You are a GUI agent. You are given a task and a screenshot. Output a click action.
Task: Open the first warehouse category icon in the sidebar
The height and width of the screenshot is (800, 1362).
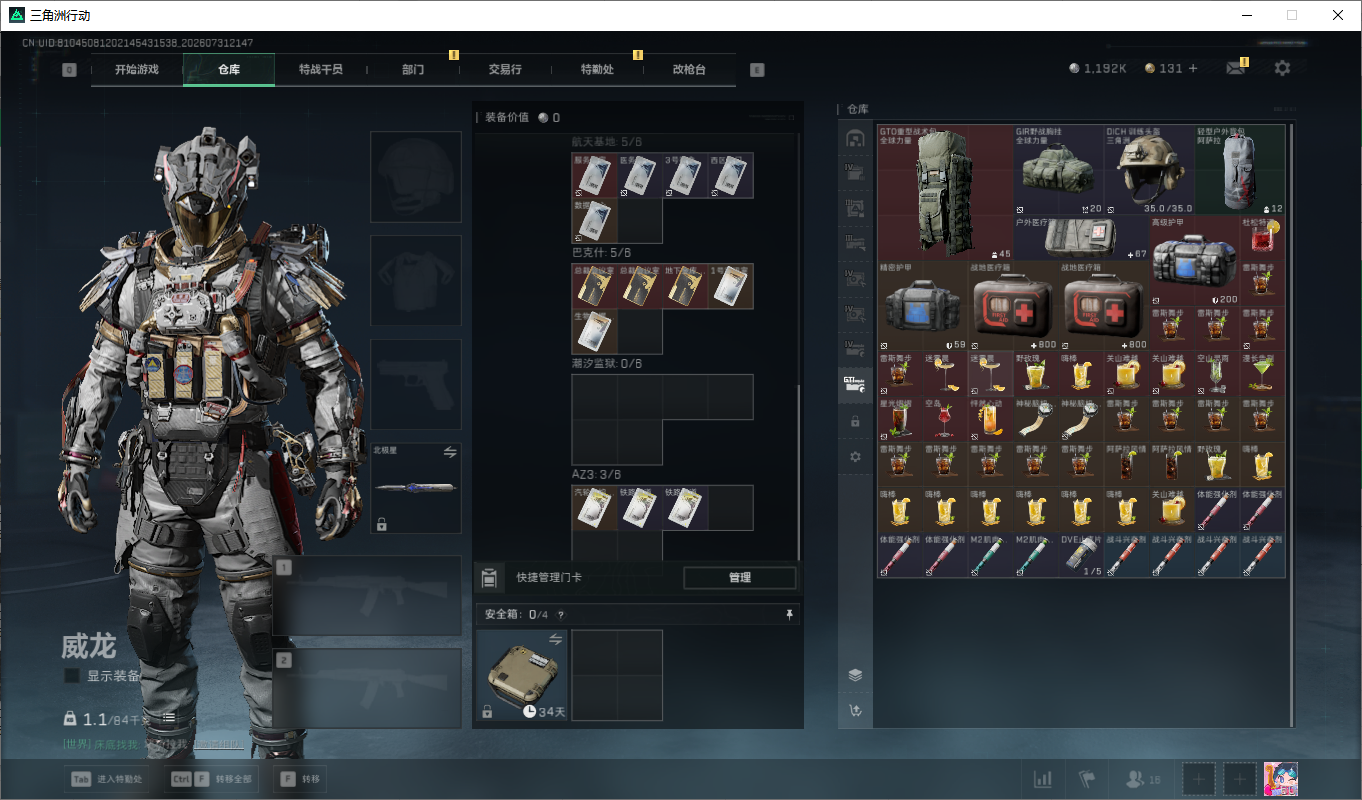pos(855,139)
